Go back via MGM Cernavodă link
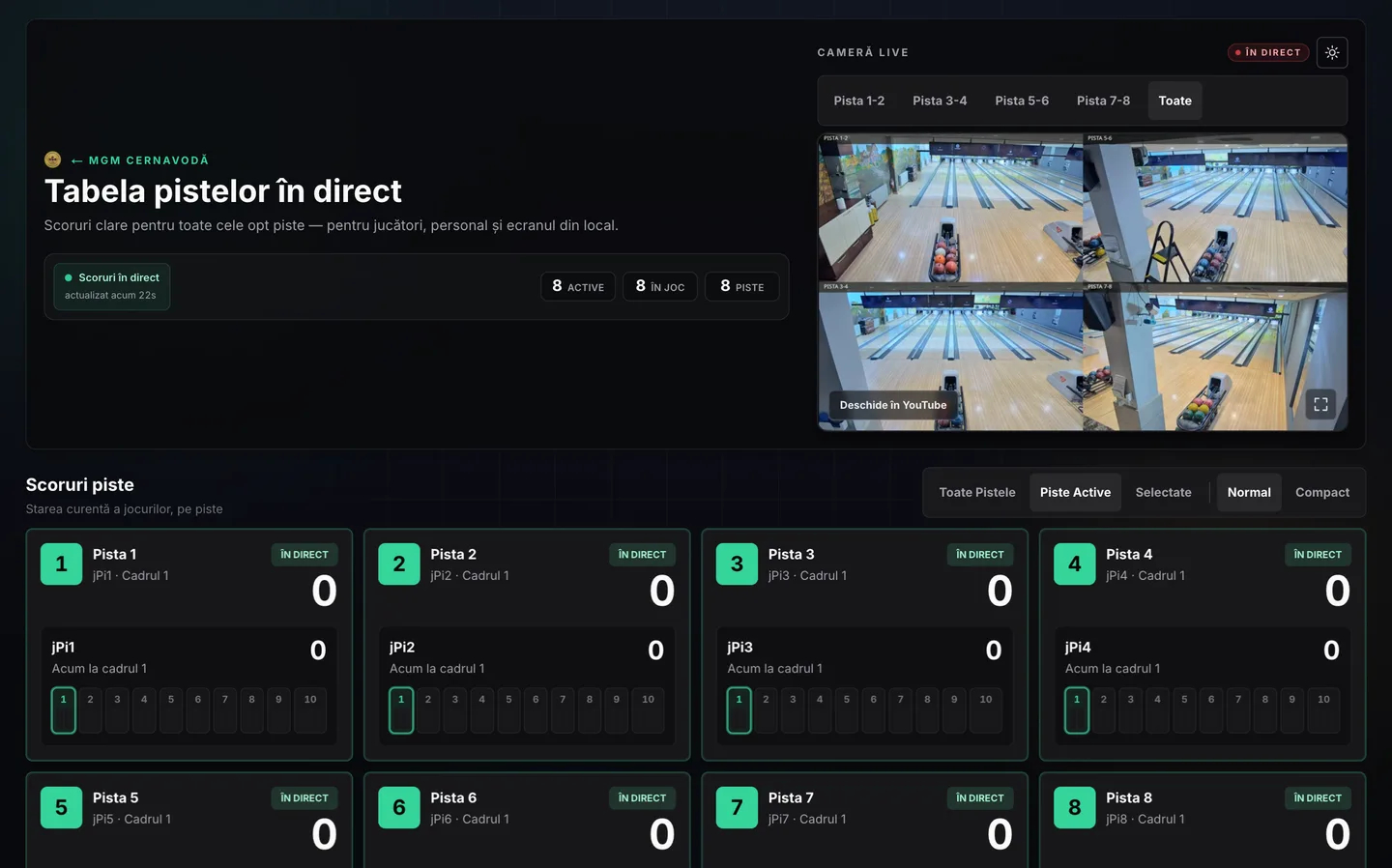 [x=139, y=160]
